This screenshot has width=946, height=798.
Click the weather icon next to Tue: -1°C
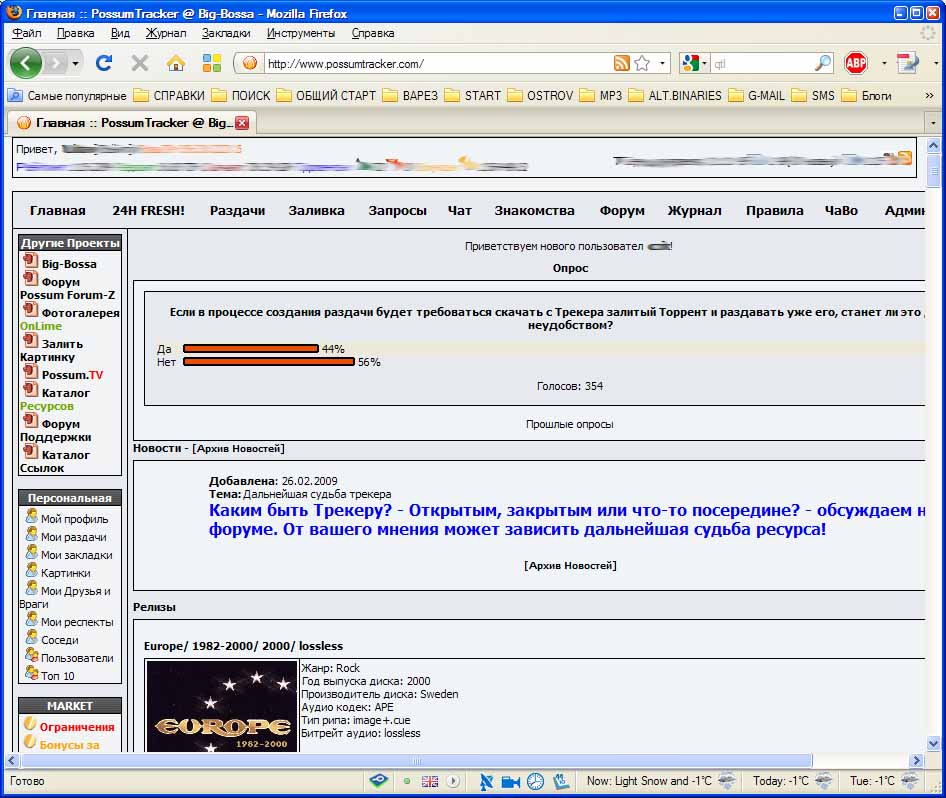click(909, 781)
